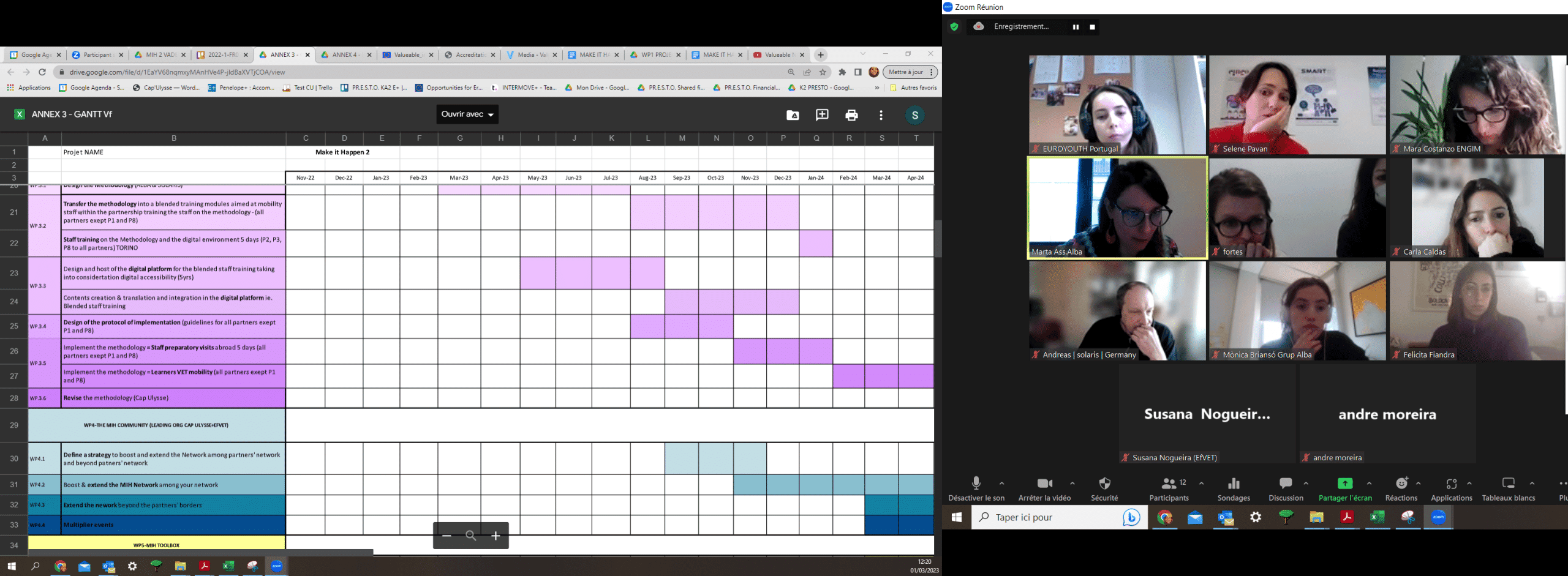Click the Add to My Drive icon

coord(793,115)
